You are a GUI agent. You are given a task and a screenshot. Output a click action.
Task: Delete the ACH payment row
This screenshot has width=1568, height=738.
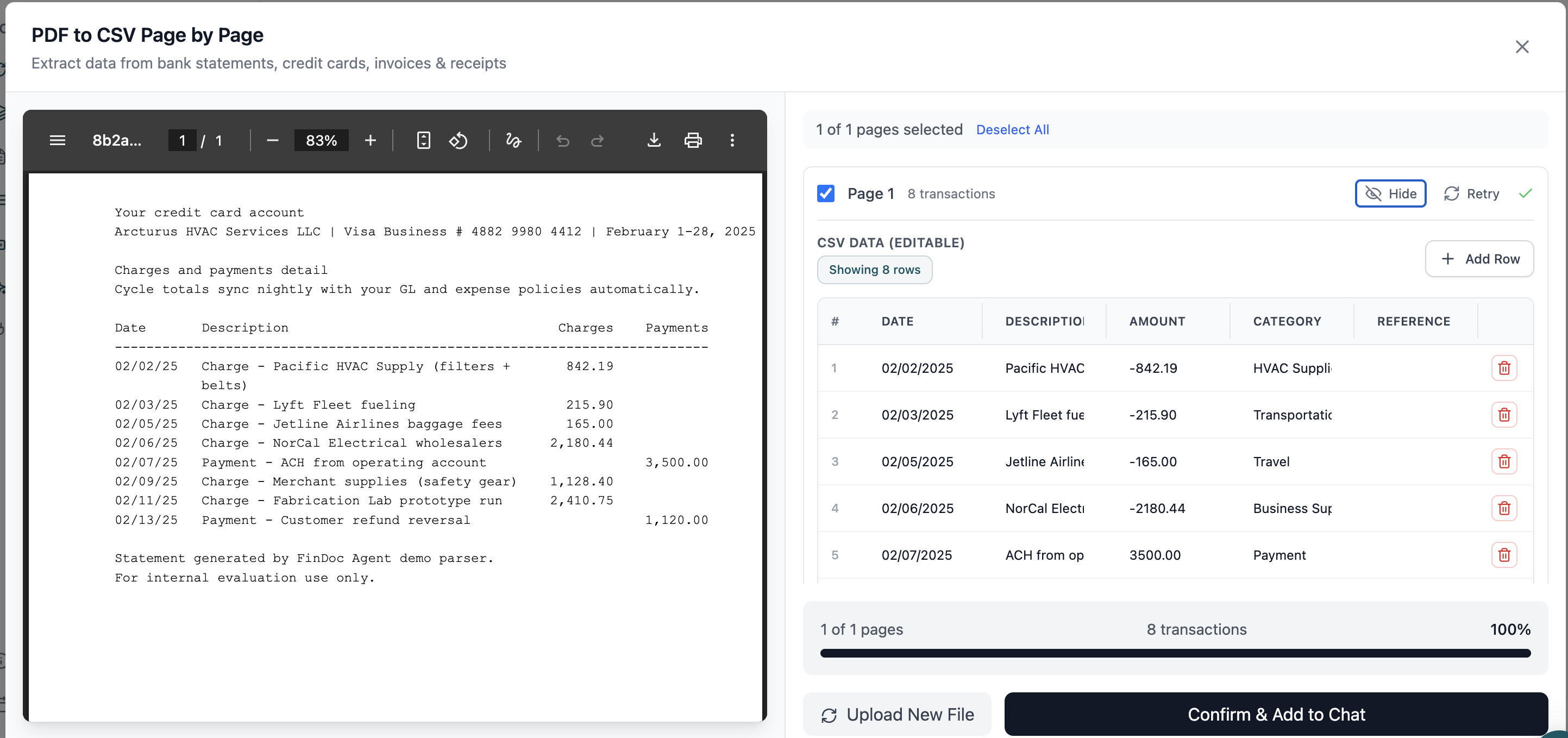pos(1503,555)
